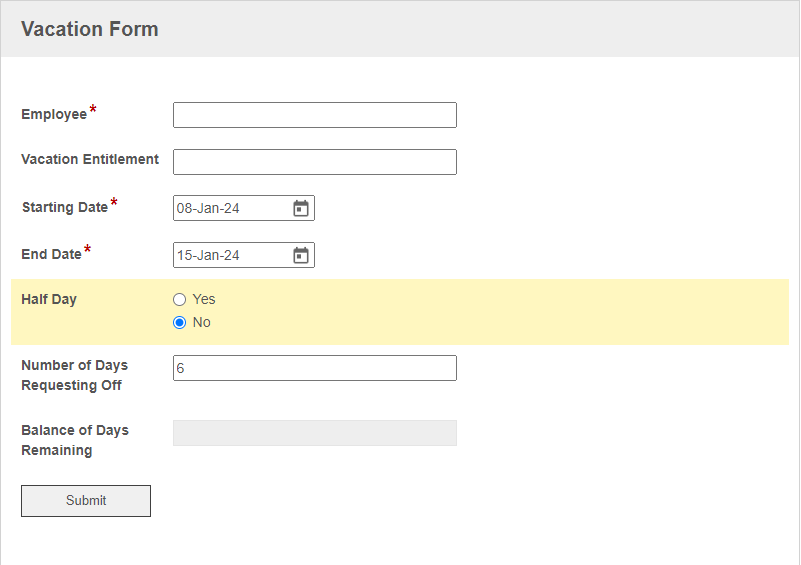
Task: Click the Vacation Entitlement label text
Action: point(90,159)
